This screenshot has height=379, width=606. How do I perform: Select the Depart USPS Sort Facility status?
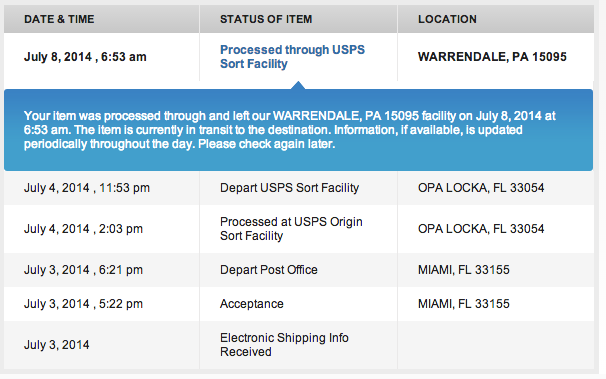(x=289, y=188)
